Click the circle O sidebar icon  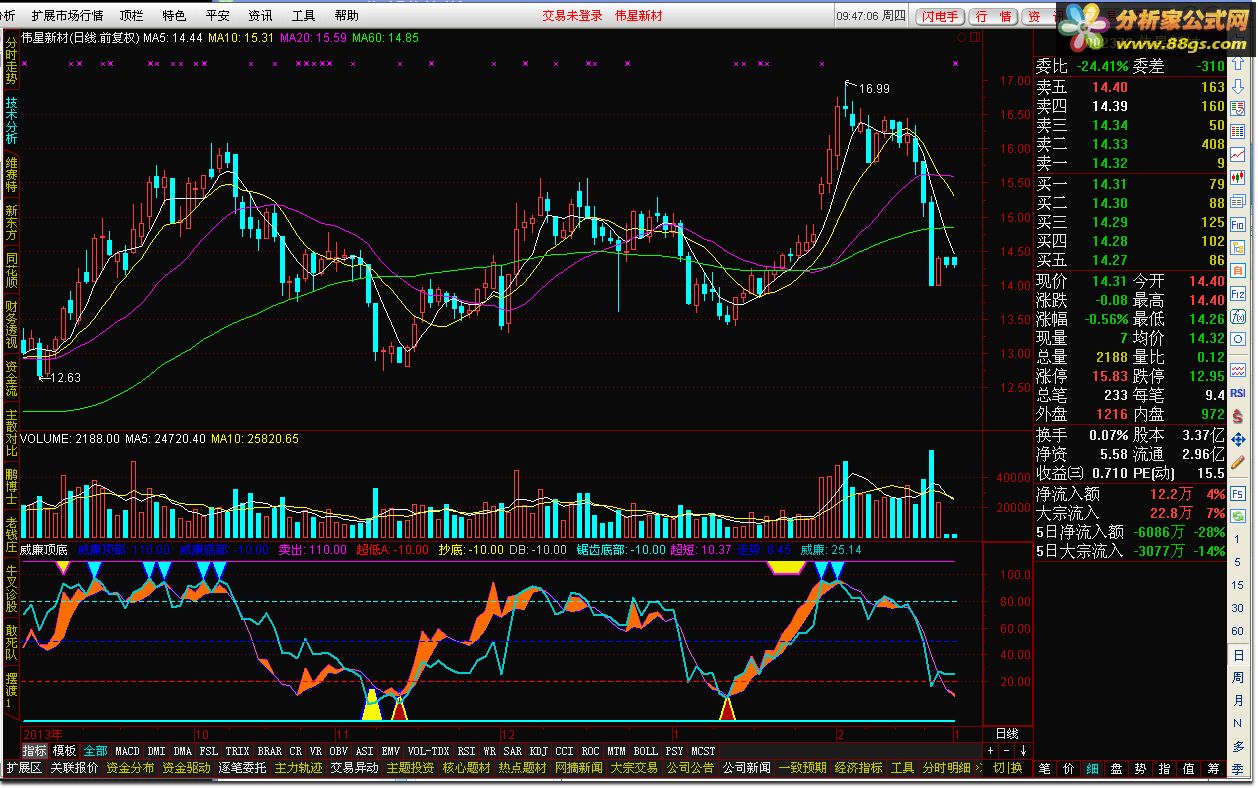tap(1238, 339)
